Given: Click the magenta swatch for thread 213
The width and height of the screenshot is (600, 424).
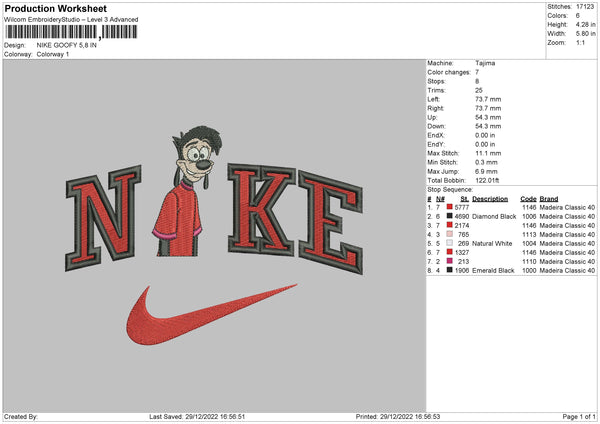Looking at the screenshot, I should tap(450, 261).
